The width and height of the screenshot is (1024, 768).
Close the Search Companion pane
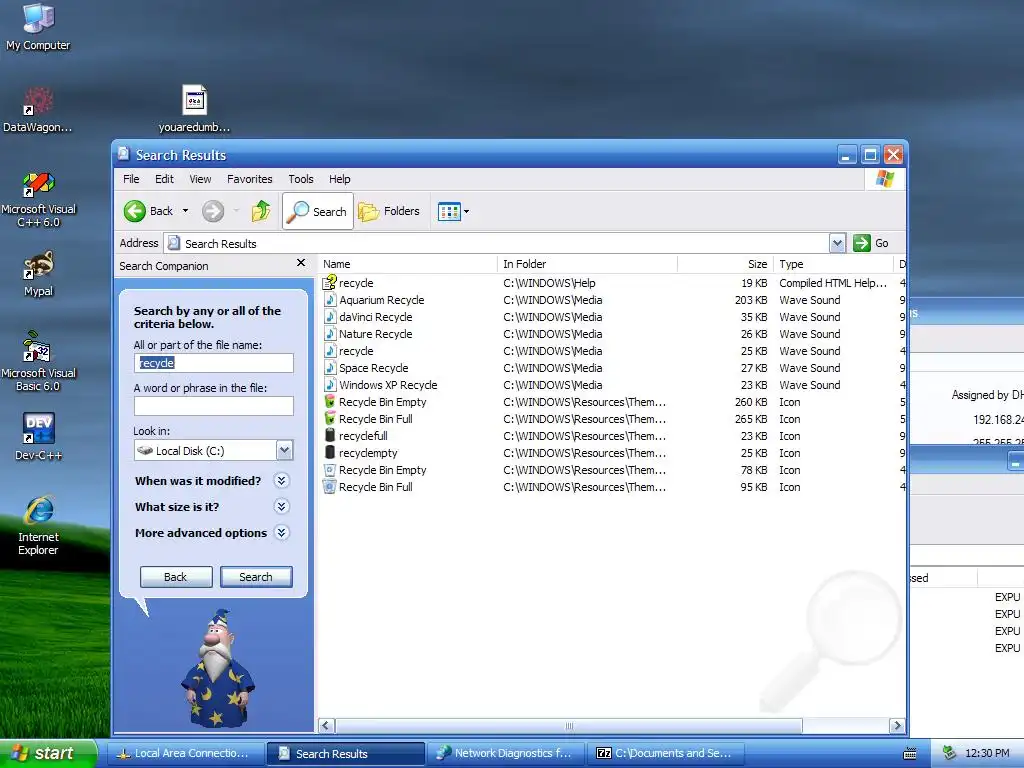pos(300,263)
